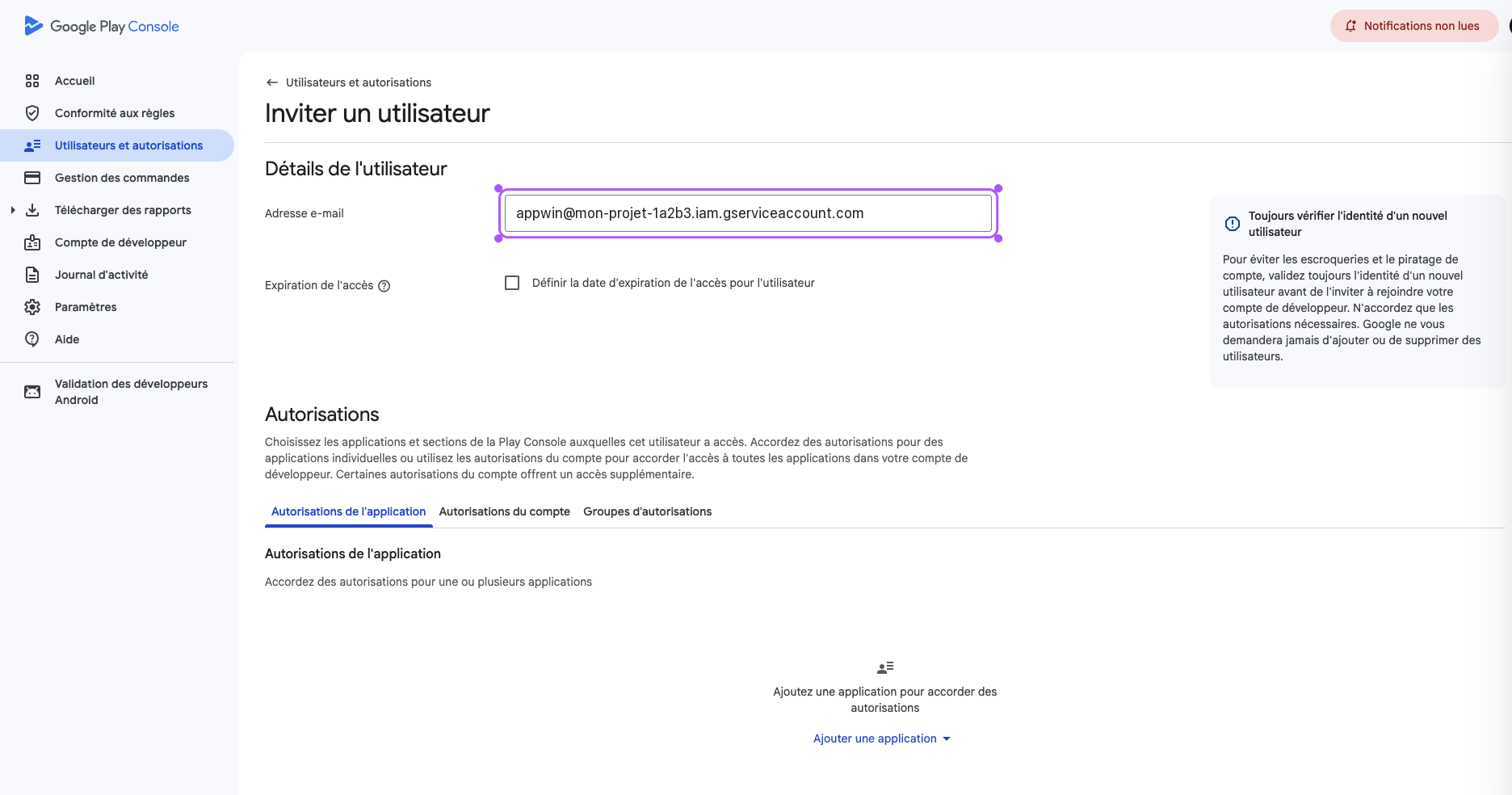Open Aide in the sidebar
Image resolution: width=1512 pixels, height=795 pixels.
pyautogui.click(x=117, y=339)
